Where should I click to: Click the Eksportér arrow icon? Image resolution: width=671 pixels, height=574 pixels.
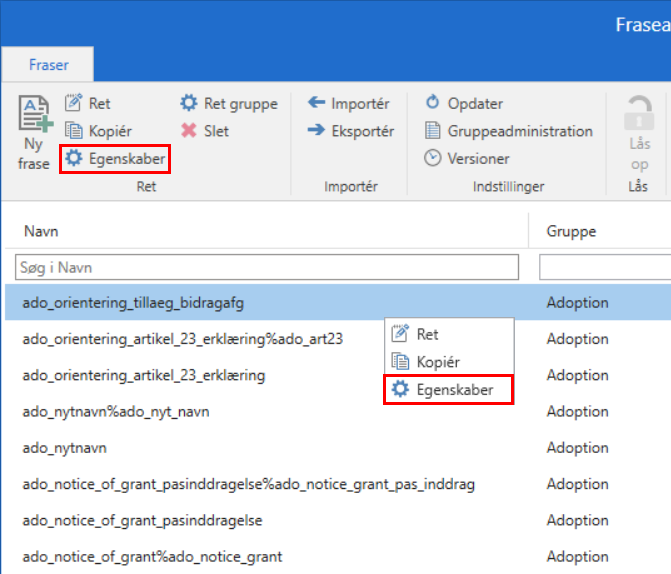[x=316, y=130]
